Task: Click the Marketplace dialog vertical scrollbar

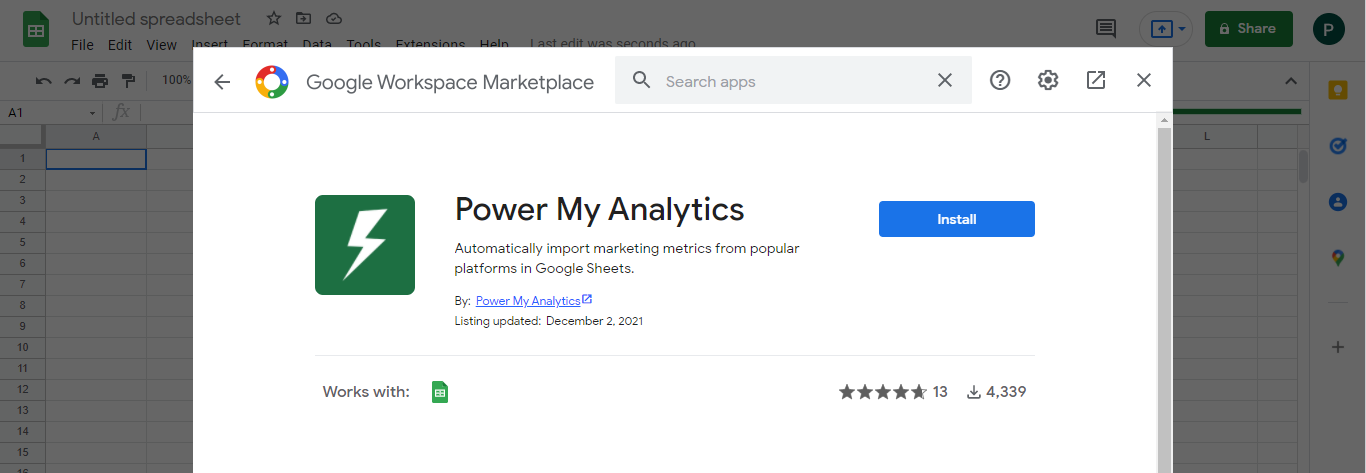Action: [x=1163, y=300]
